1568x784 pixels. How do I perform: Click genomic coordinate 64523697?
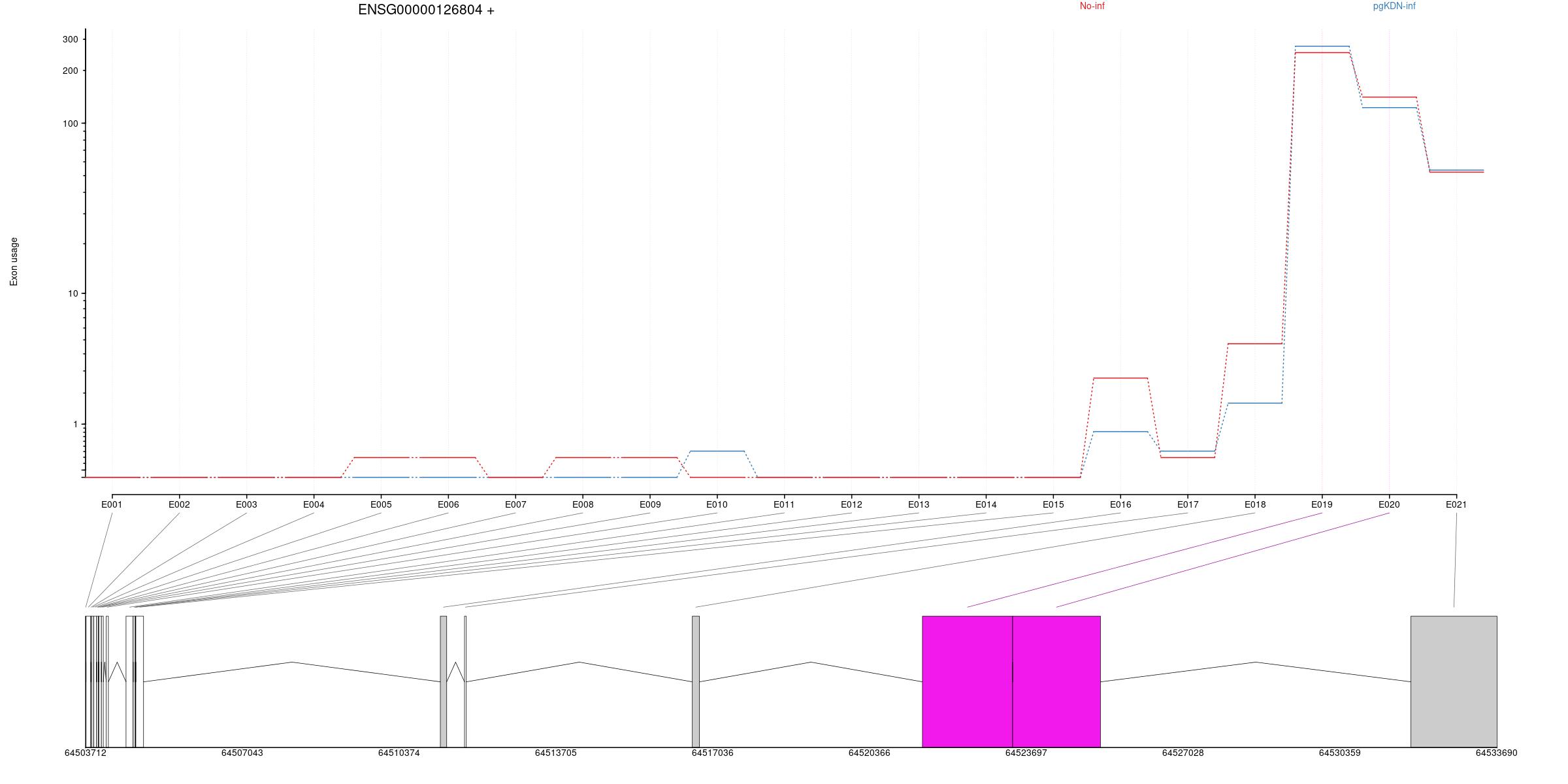click(1026, 753)
